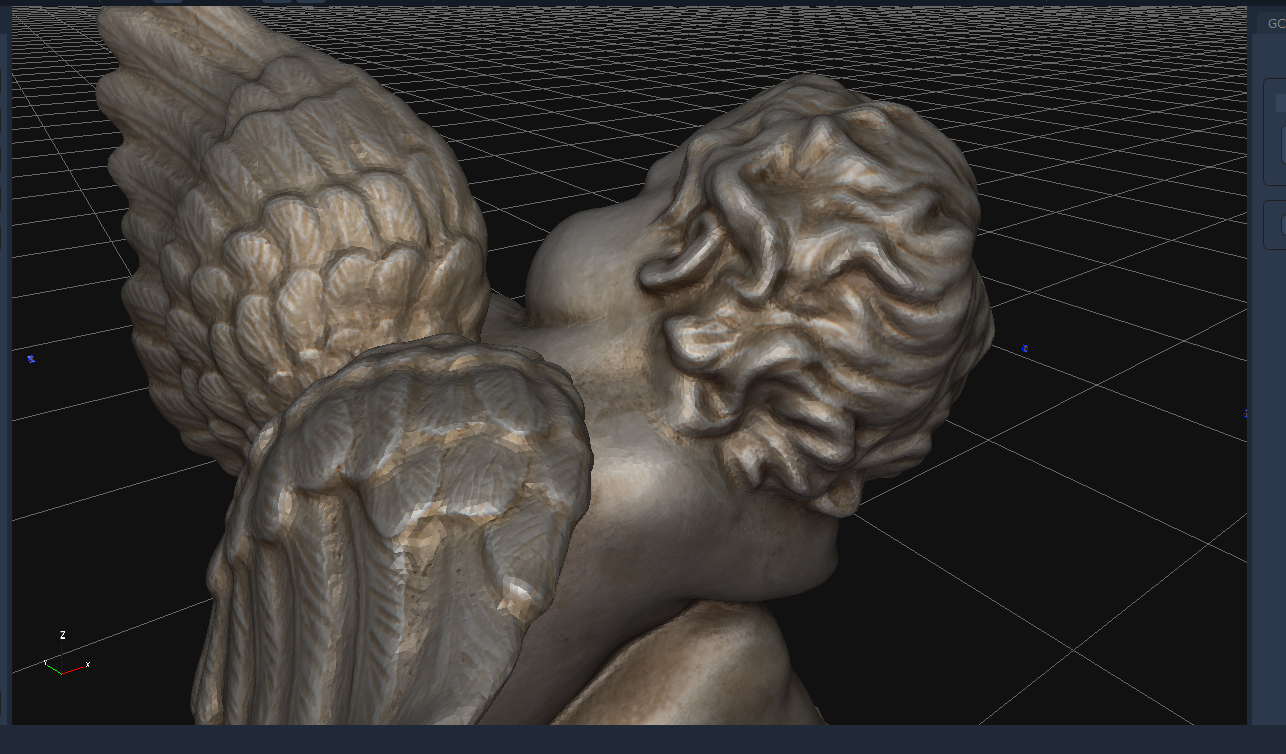Click the XYZ axis orientation gizmo

pyautogui.click(x=63, y=662)
